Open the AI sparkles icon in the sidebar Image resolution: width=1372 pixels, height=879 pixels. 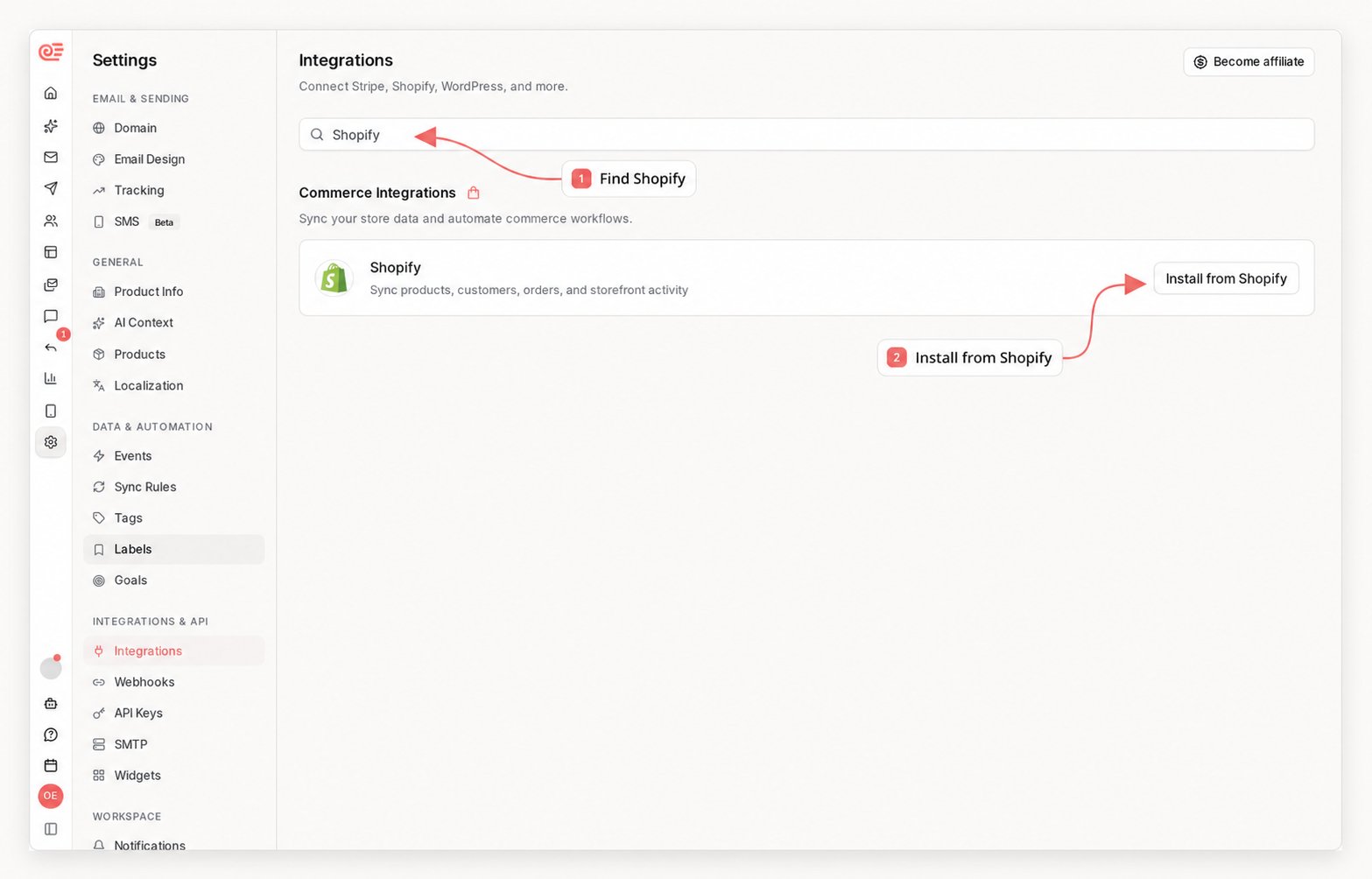51,126
